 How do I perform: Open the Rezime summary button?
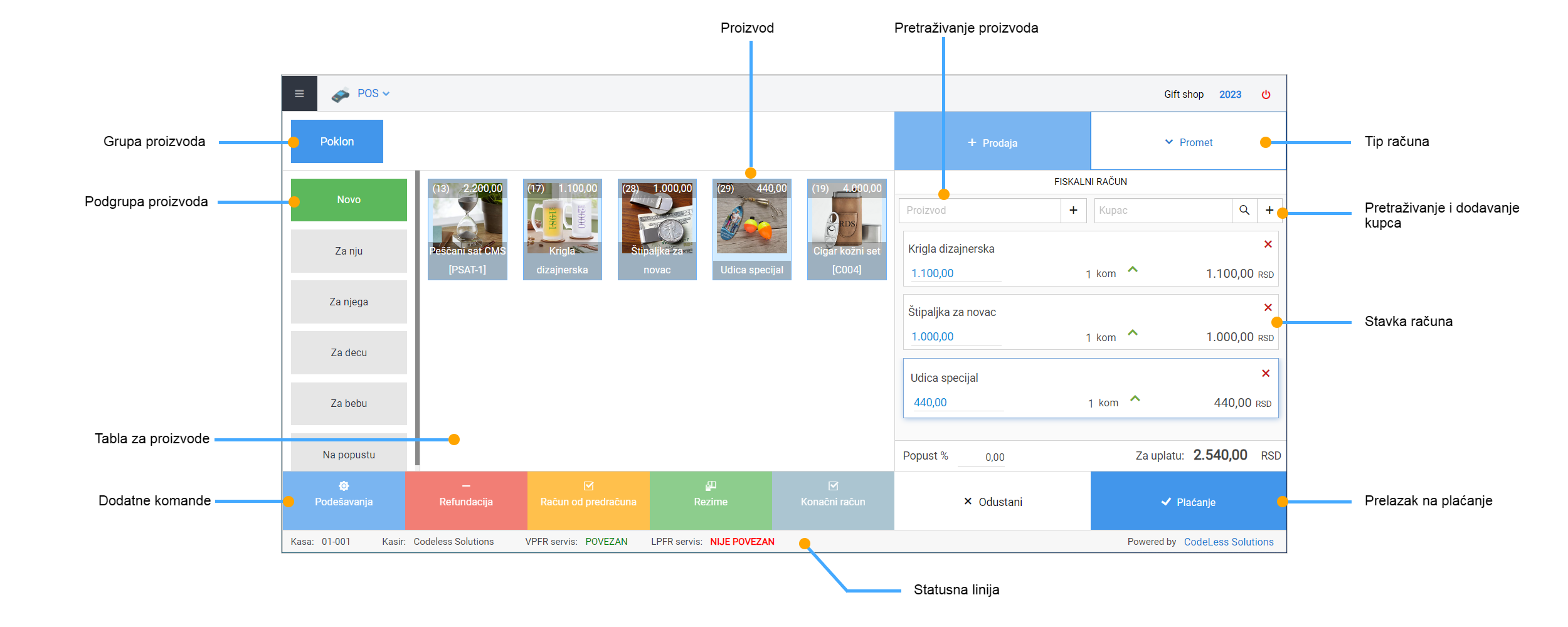[x=711, y=500]
